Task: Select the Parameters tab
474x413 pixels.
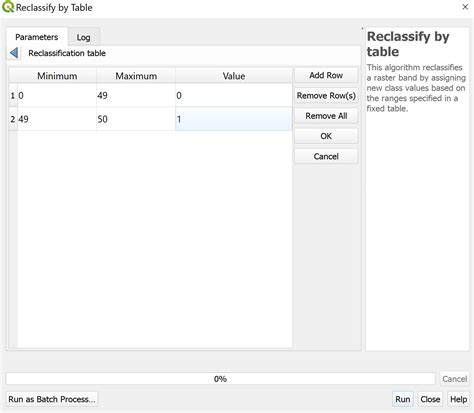Action: click(37, 37)
